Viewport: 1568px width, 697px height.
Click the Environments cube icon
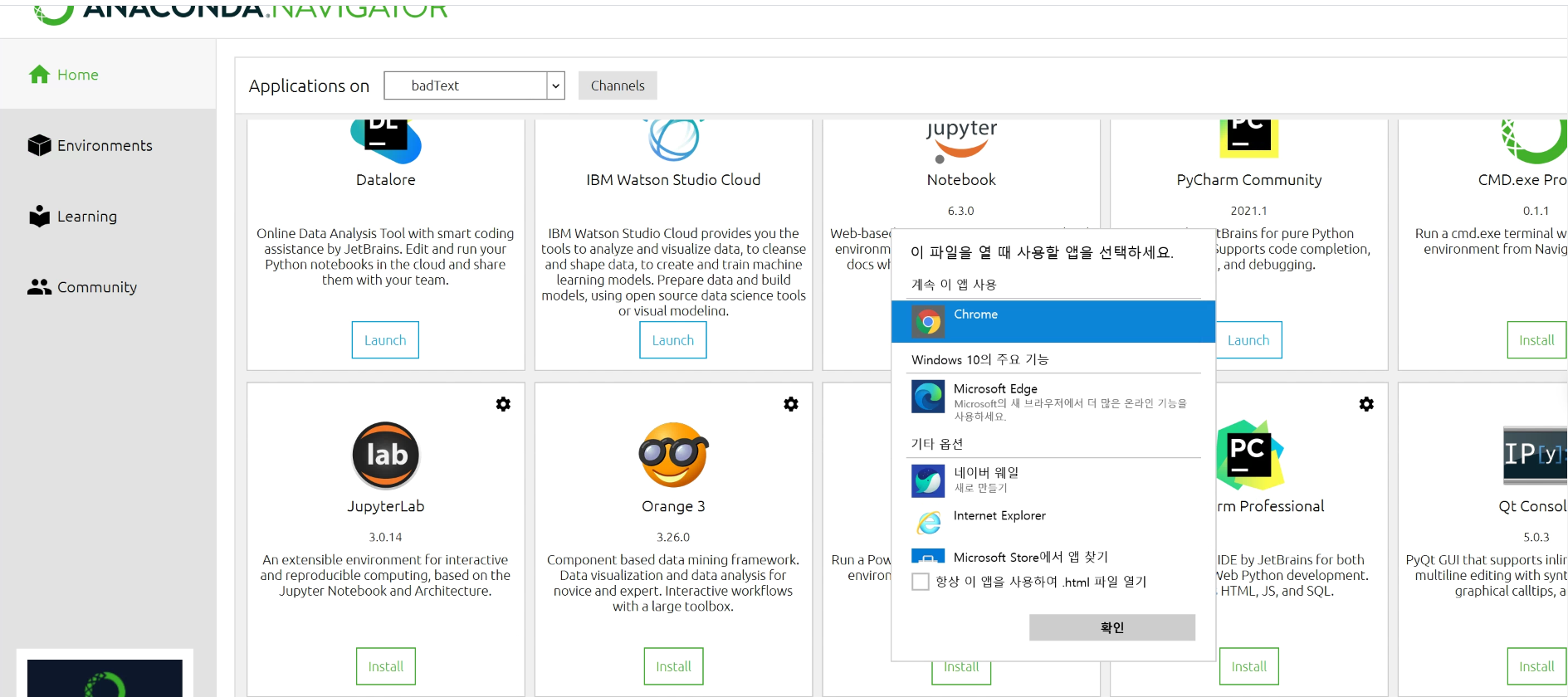point(39,145)
